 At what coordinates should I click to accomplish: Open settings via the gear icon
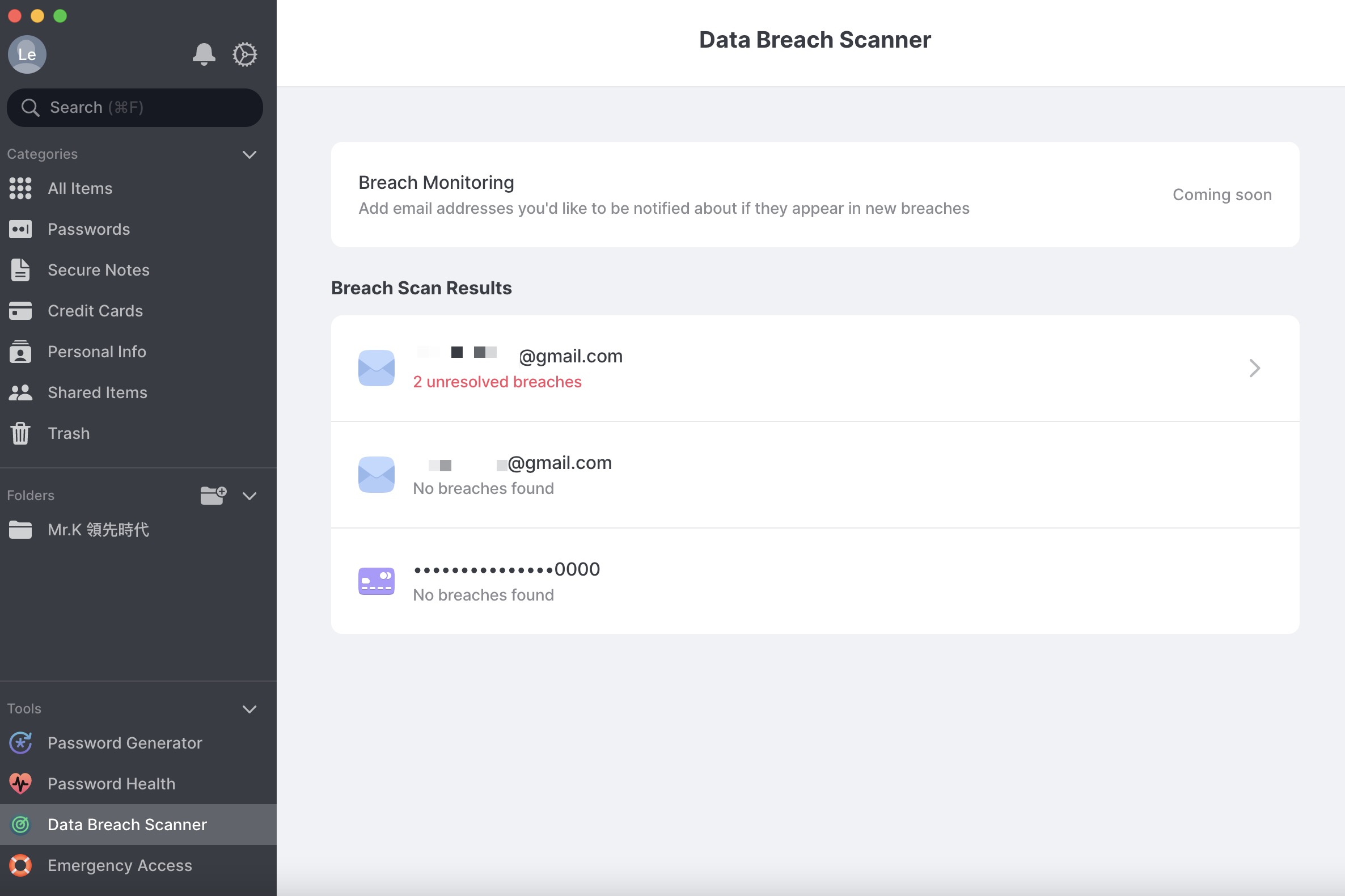coord(244,54)
